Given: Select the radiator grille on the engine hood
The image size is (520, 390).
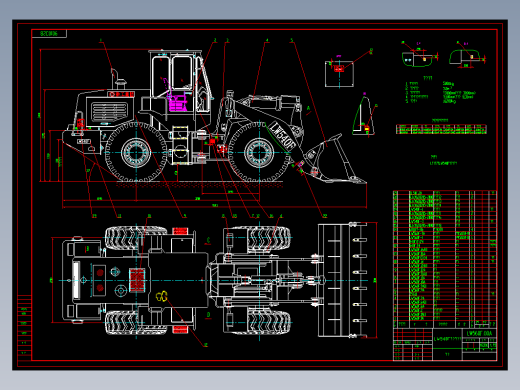Looking at the screenshot, I should tap(109, 112).
